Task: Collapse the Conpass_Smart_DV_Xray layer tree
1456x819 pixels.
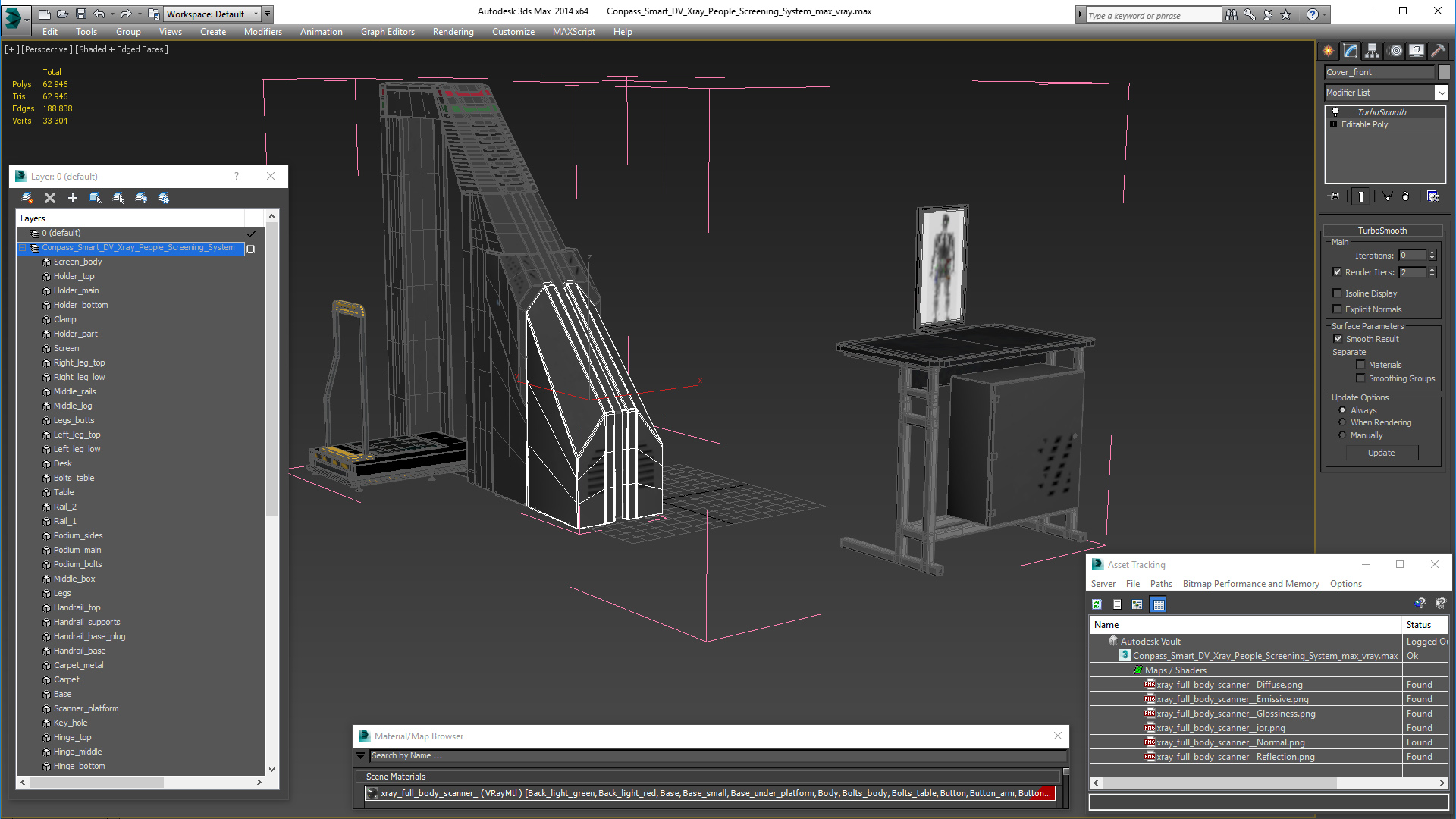Action: 23,248
